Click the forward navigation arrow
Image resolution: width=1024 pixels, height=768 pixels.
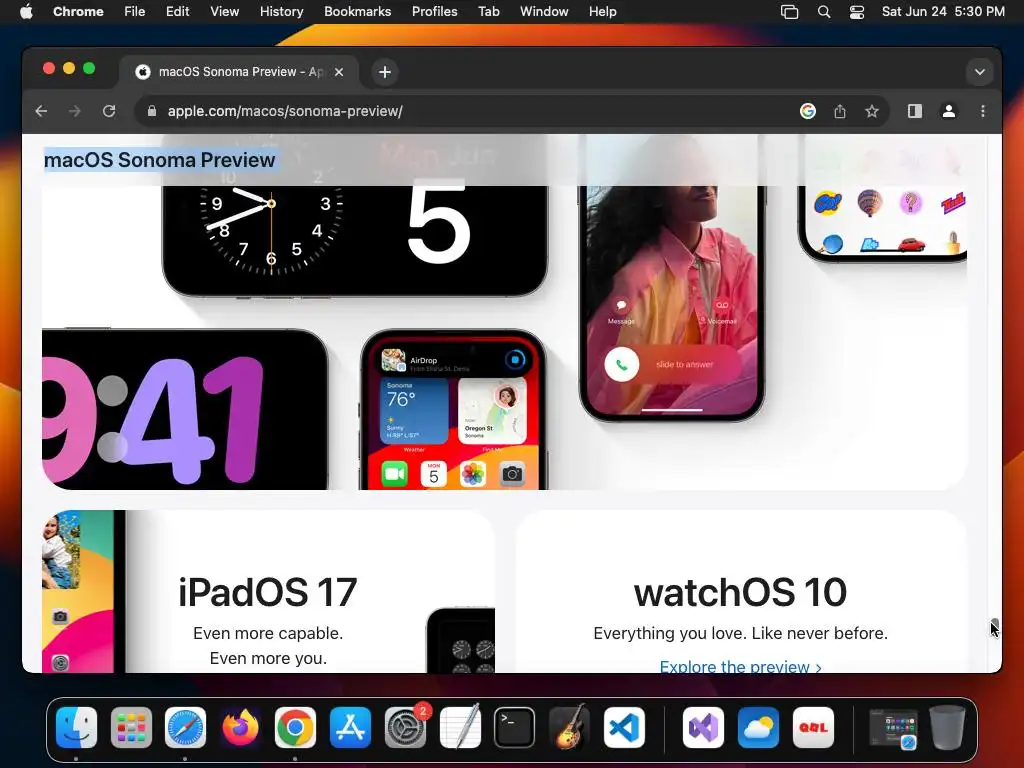click(75, 111)
